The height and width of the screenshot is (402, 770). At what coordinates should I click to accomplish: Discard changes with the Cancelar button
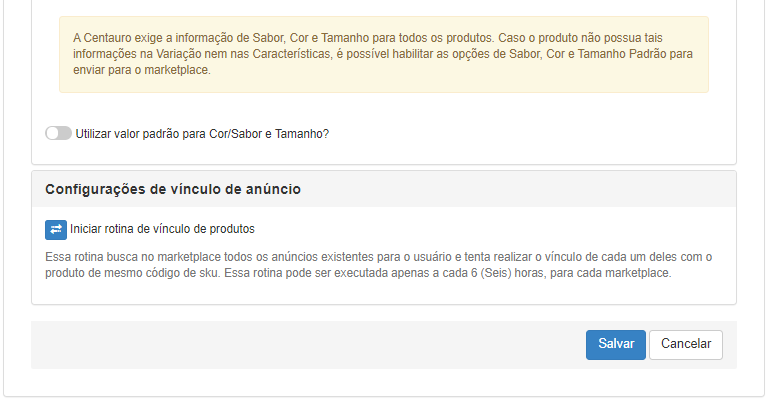coord(686,345)
